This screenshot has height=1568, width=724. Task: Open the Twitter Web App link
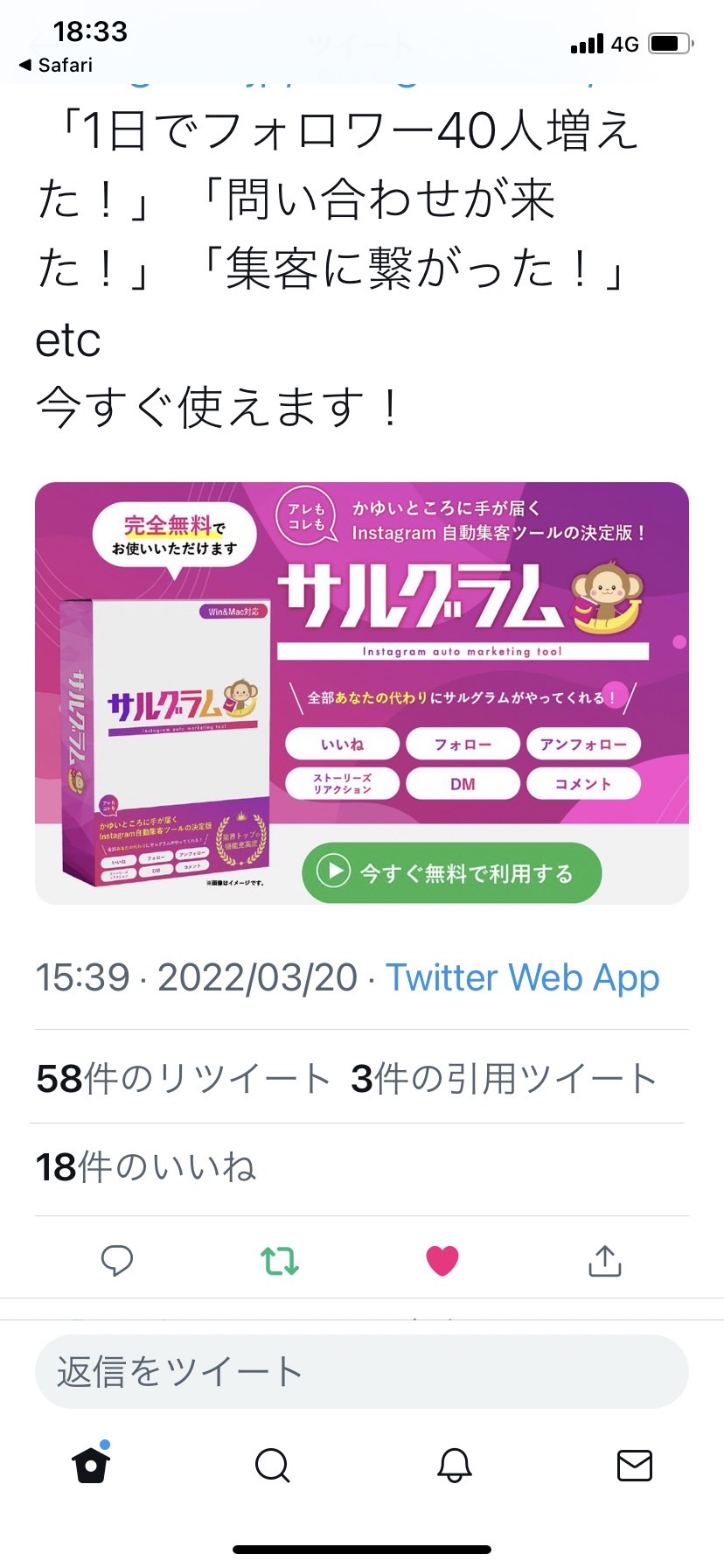click(523, 977)
